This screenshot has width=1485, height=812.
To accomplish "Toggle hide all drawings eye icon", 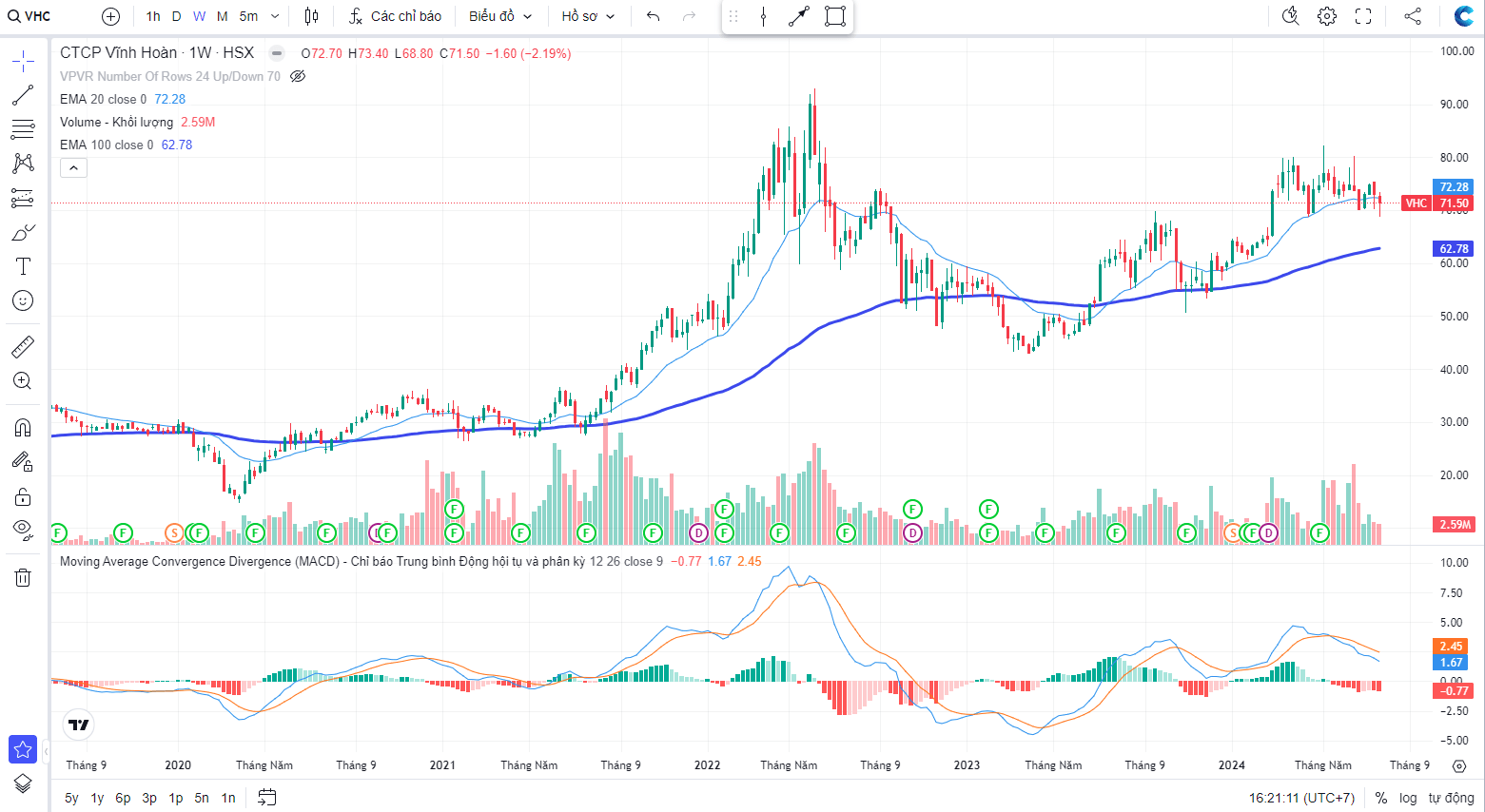I will click(23, 531).
